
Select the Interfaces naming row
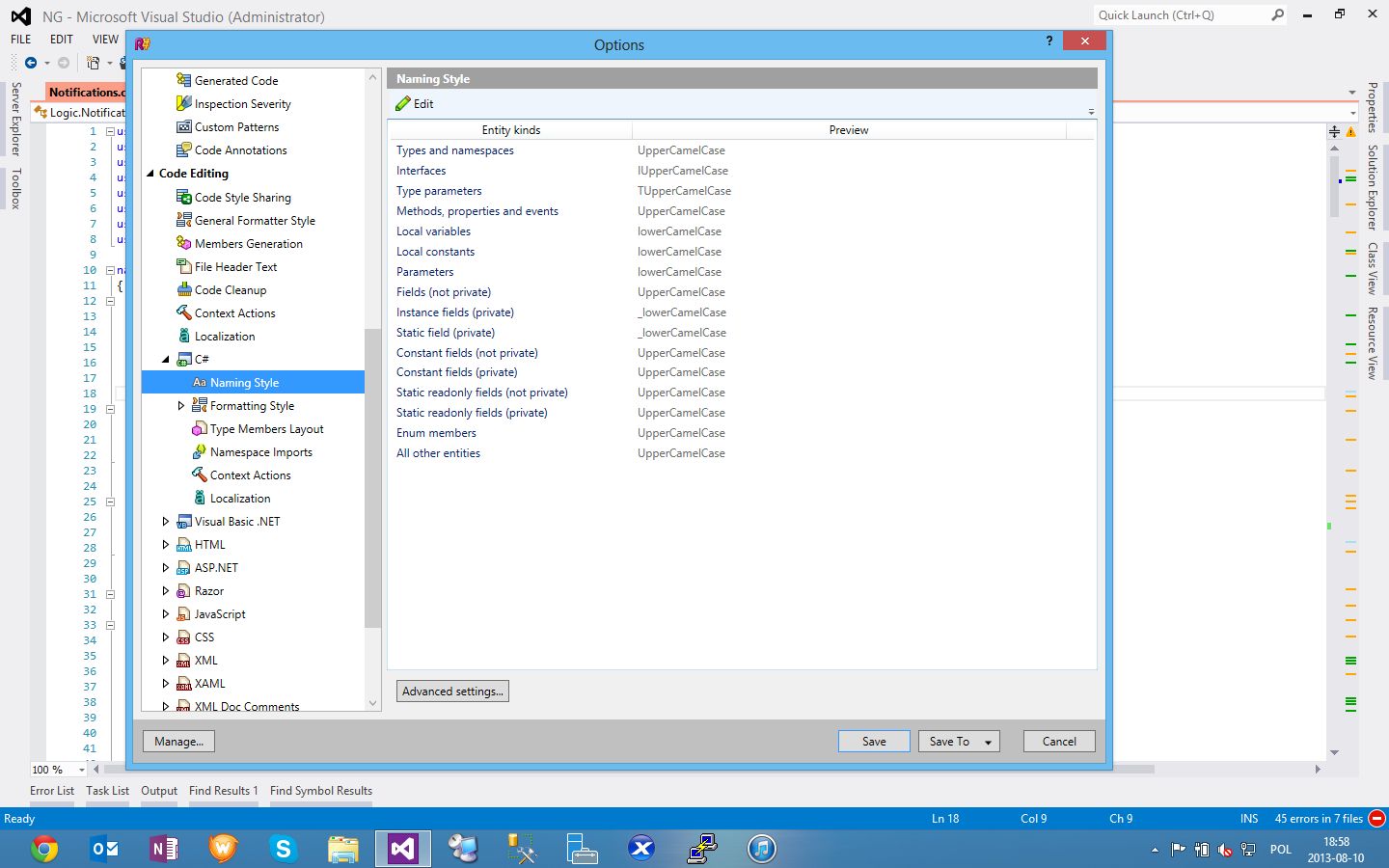pos(742,171)
